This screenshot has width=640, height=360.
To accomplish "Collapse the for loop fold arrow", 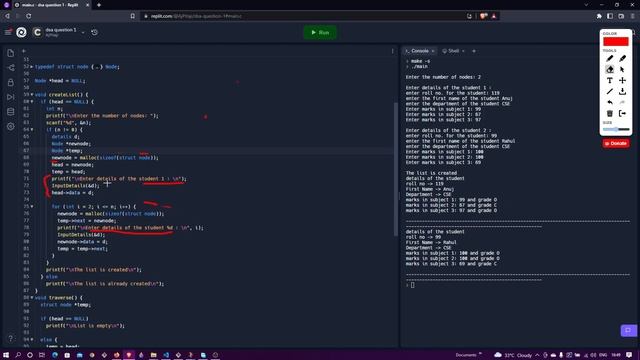I will pos(32,207).
